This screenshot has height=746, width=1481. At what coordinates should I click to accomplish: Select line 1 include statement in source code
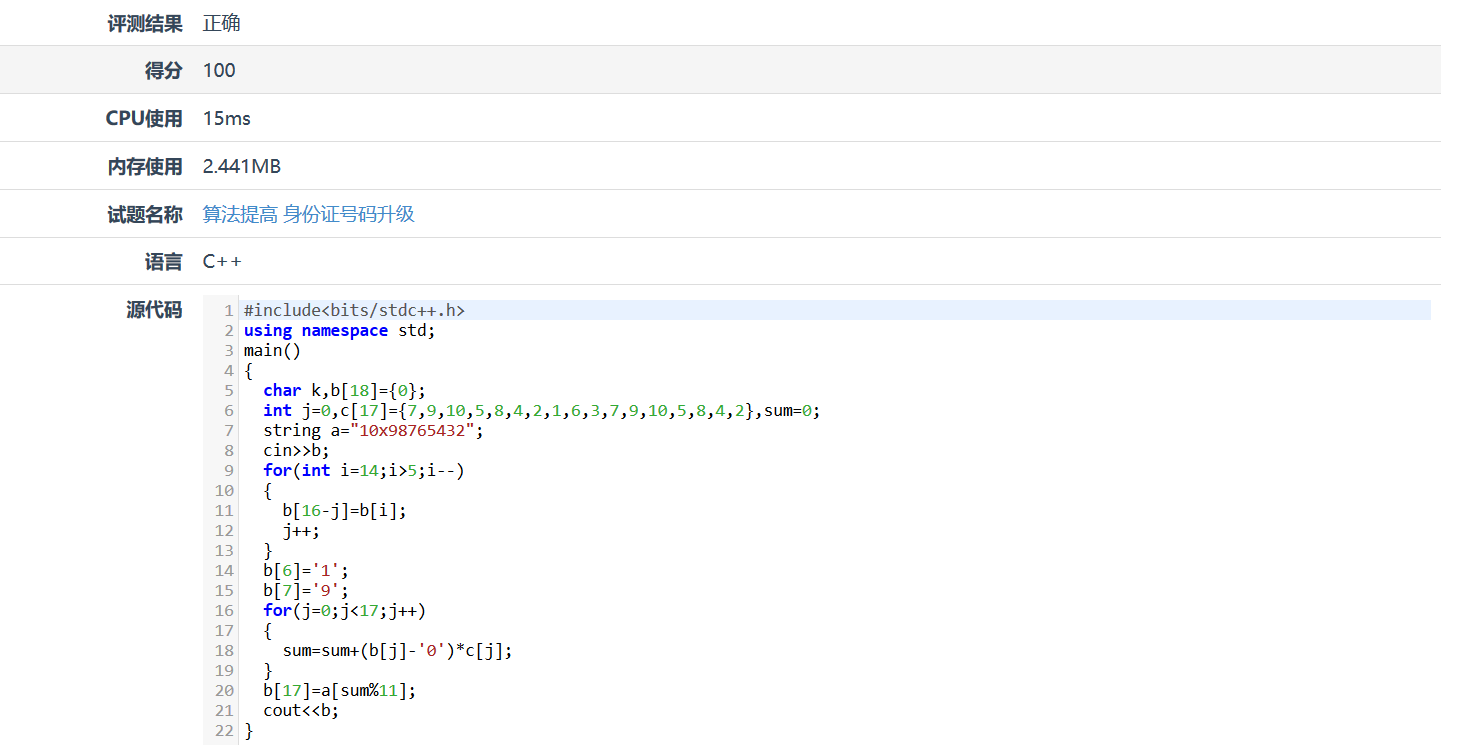tap(354, 310)
